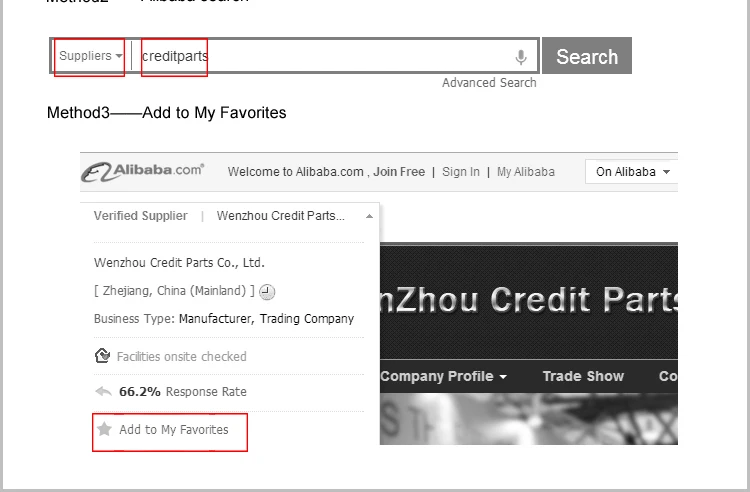Click the banner photo below the navigation bar
750x492 pixels.
(x=529, y=419)
